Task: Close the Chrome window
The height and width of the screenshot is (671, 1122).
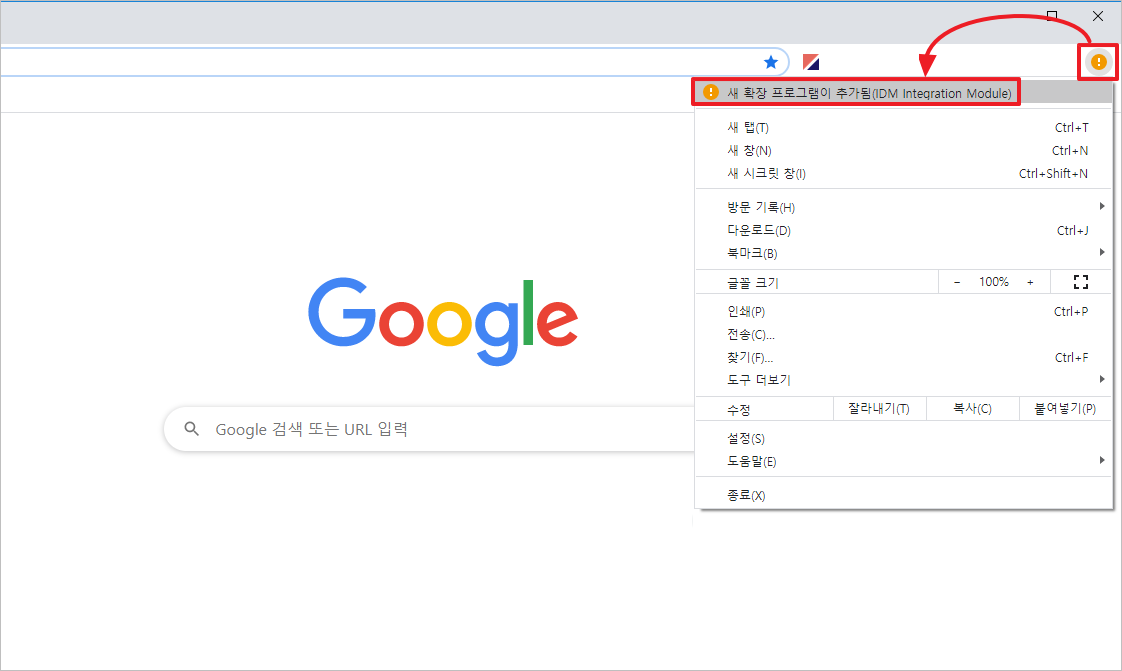Action: click(x=1098, y=16)
